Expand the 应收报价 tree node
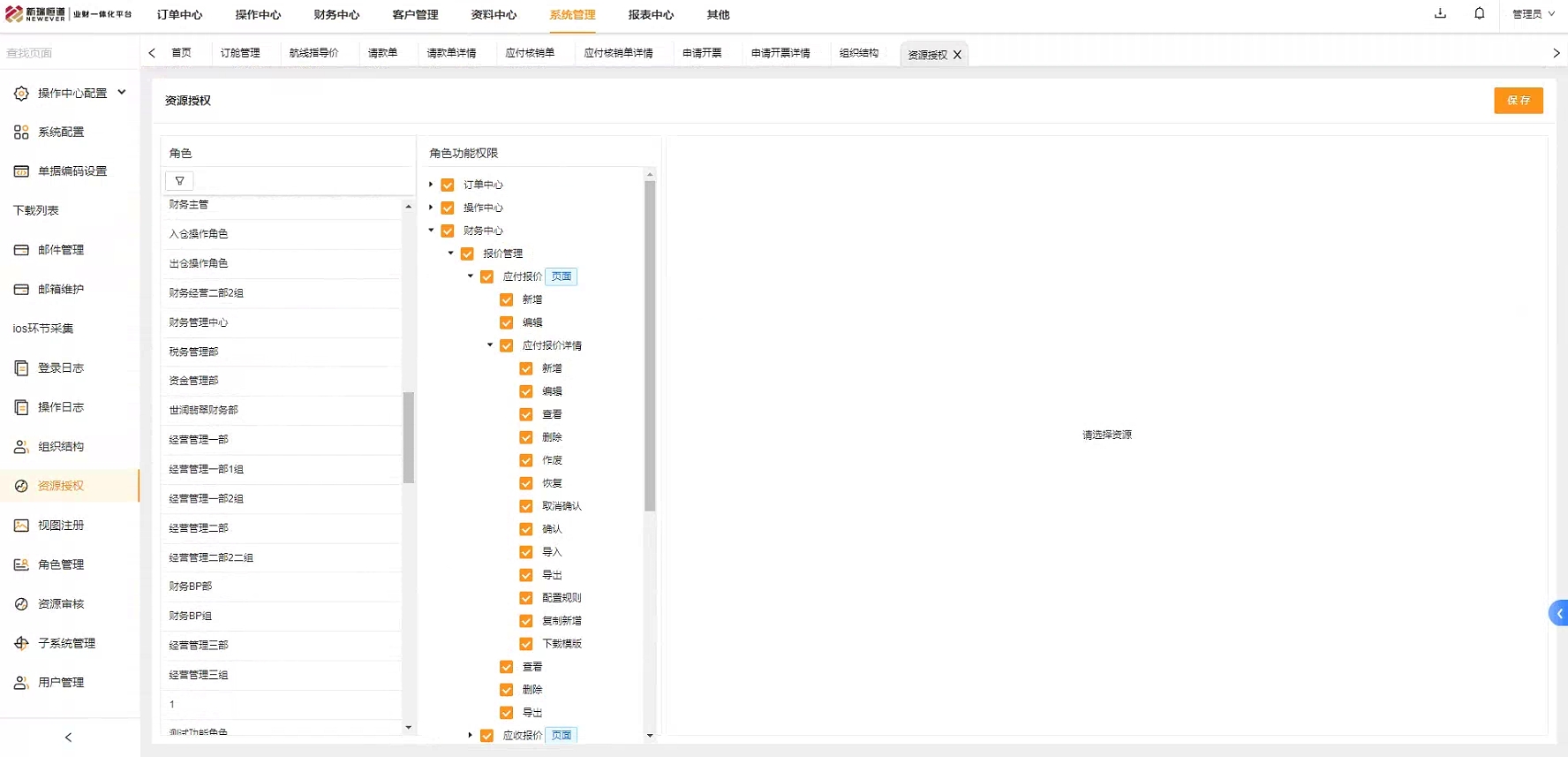Image resolution: width=1568 pixels, height=757 pixels. coord(470,735)
